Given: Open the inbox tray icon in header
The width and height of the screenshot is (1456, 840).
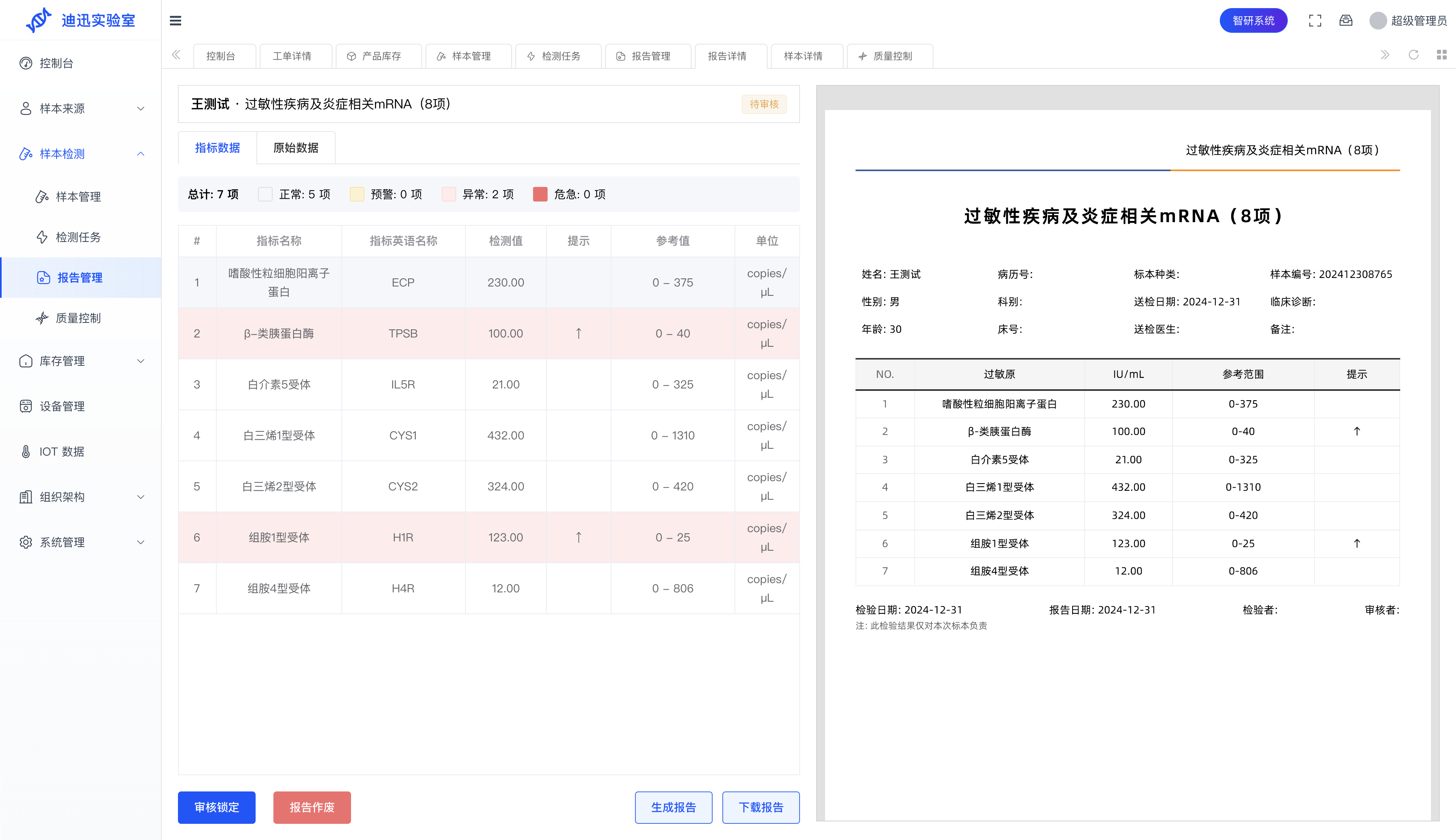Looking at the screenshot, I should click(1345, 21).
